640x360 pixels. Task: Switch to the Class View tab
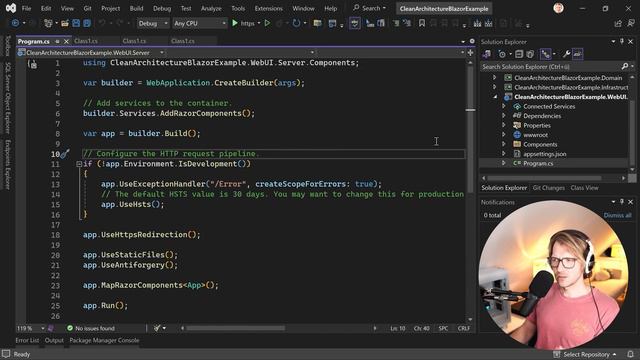coord(584,188)
